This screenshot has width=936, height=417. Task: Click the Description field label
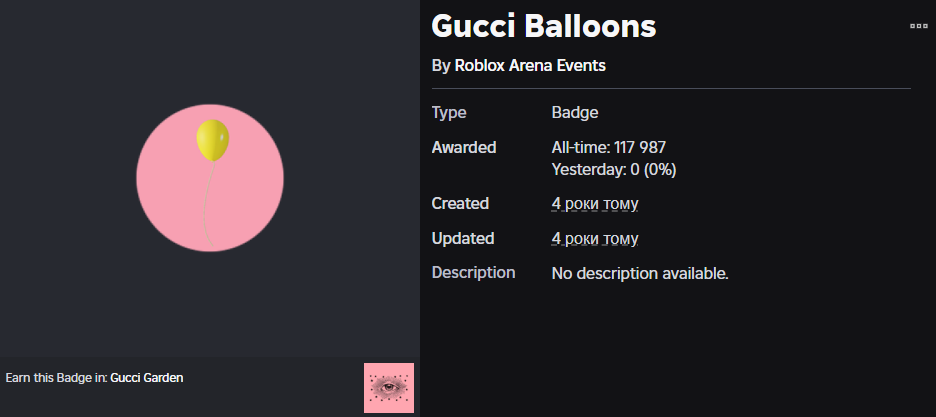click(473, 273)
